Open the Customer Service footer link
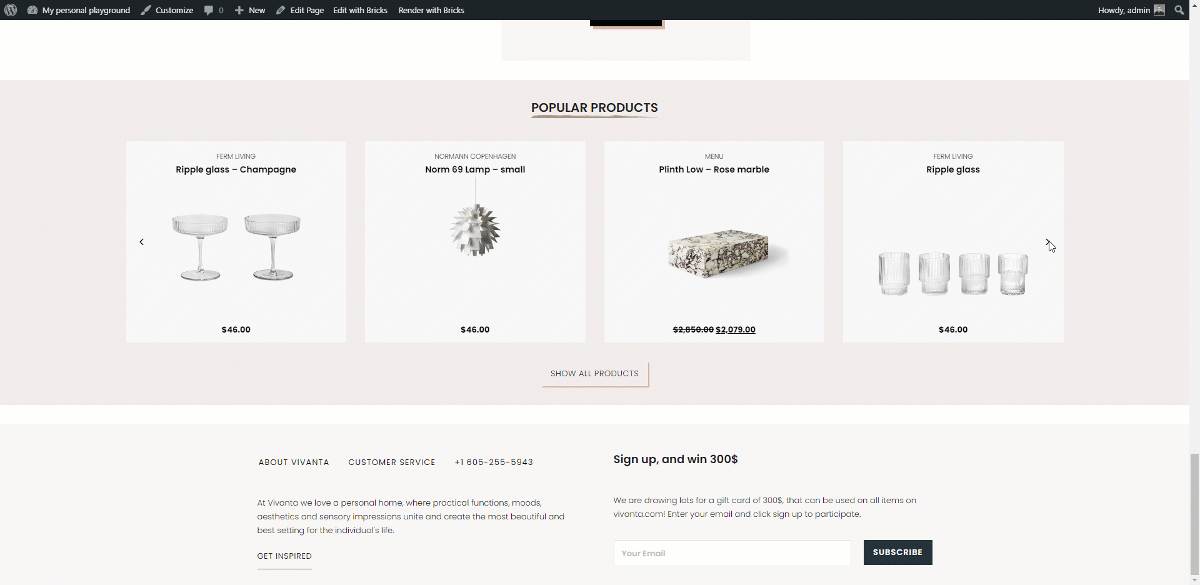 [x=392, y=462]
